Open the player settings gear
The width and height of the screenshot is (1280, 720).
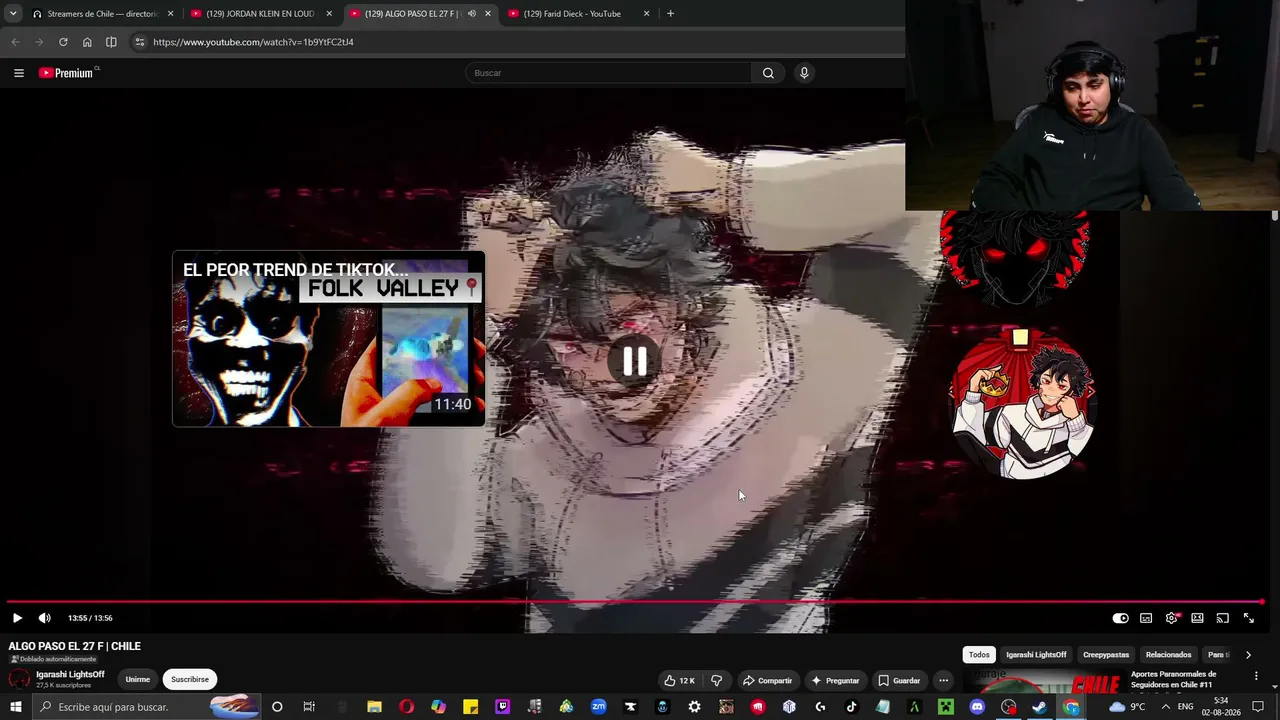tap(1172, 618)
